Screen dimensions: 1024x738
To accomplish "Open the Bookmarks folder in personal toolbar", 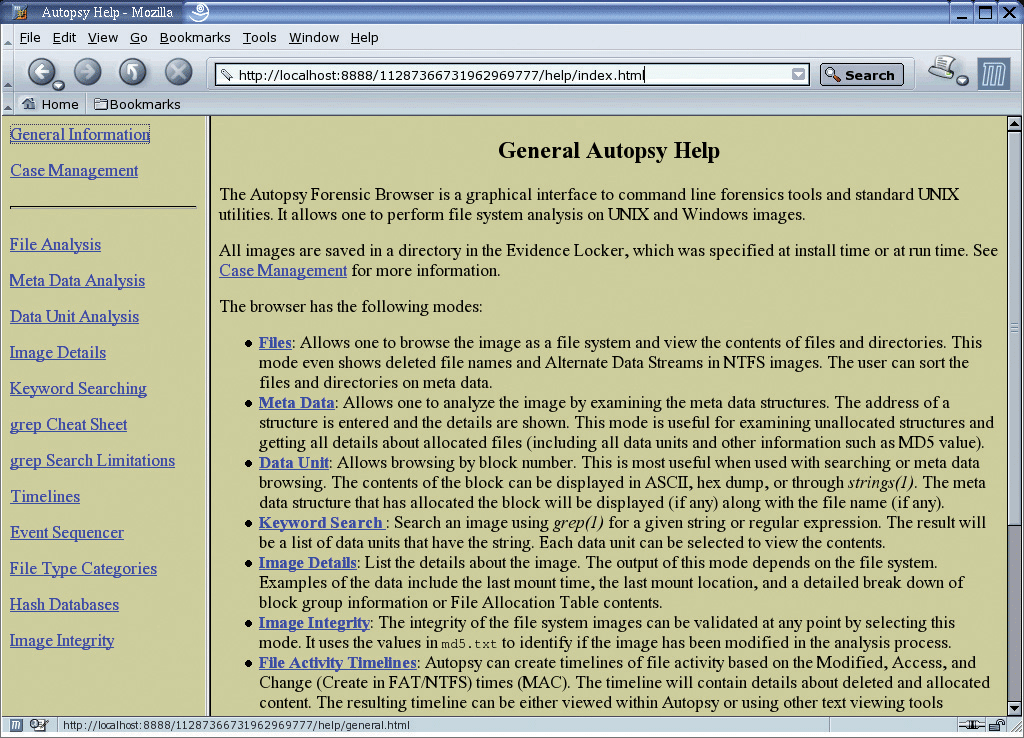I will click(137, 104).
